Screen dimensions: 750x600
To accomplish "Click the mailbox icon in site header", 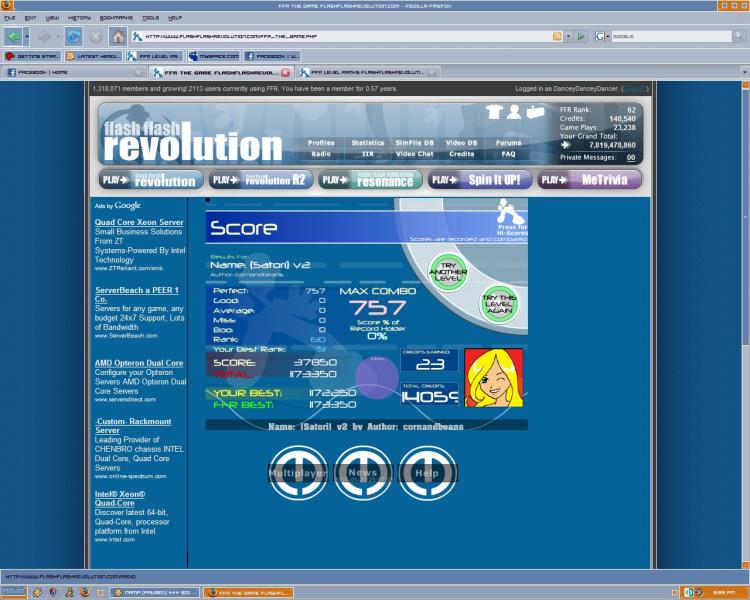I will pyautogui.click(x=535, y=112).
